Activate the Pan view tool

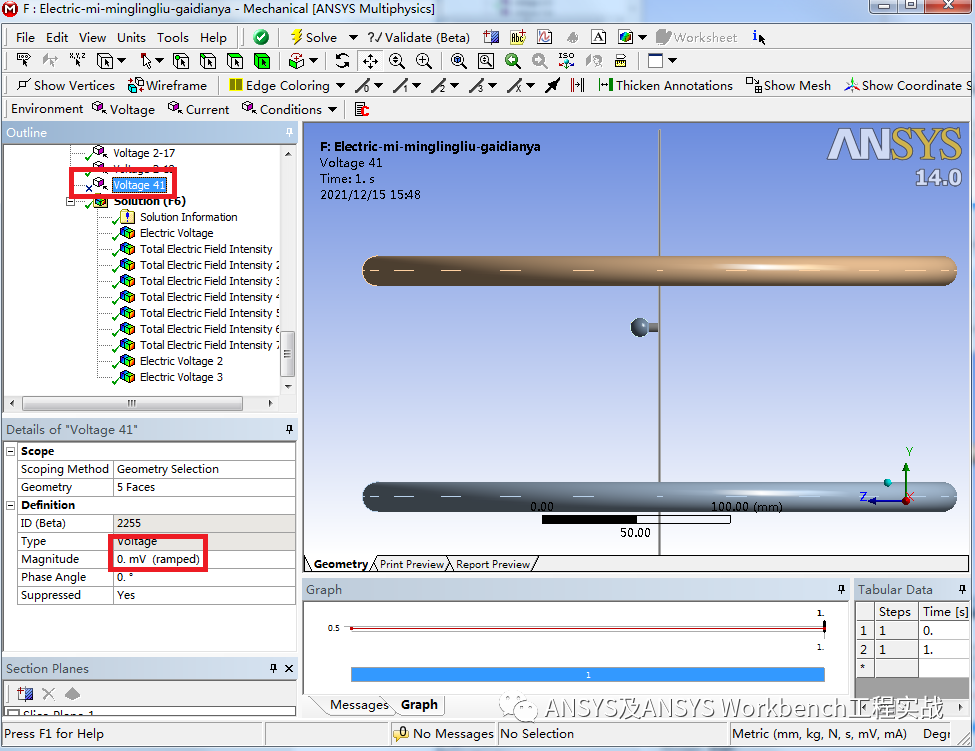pos(370,61)
